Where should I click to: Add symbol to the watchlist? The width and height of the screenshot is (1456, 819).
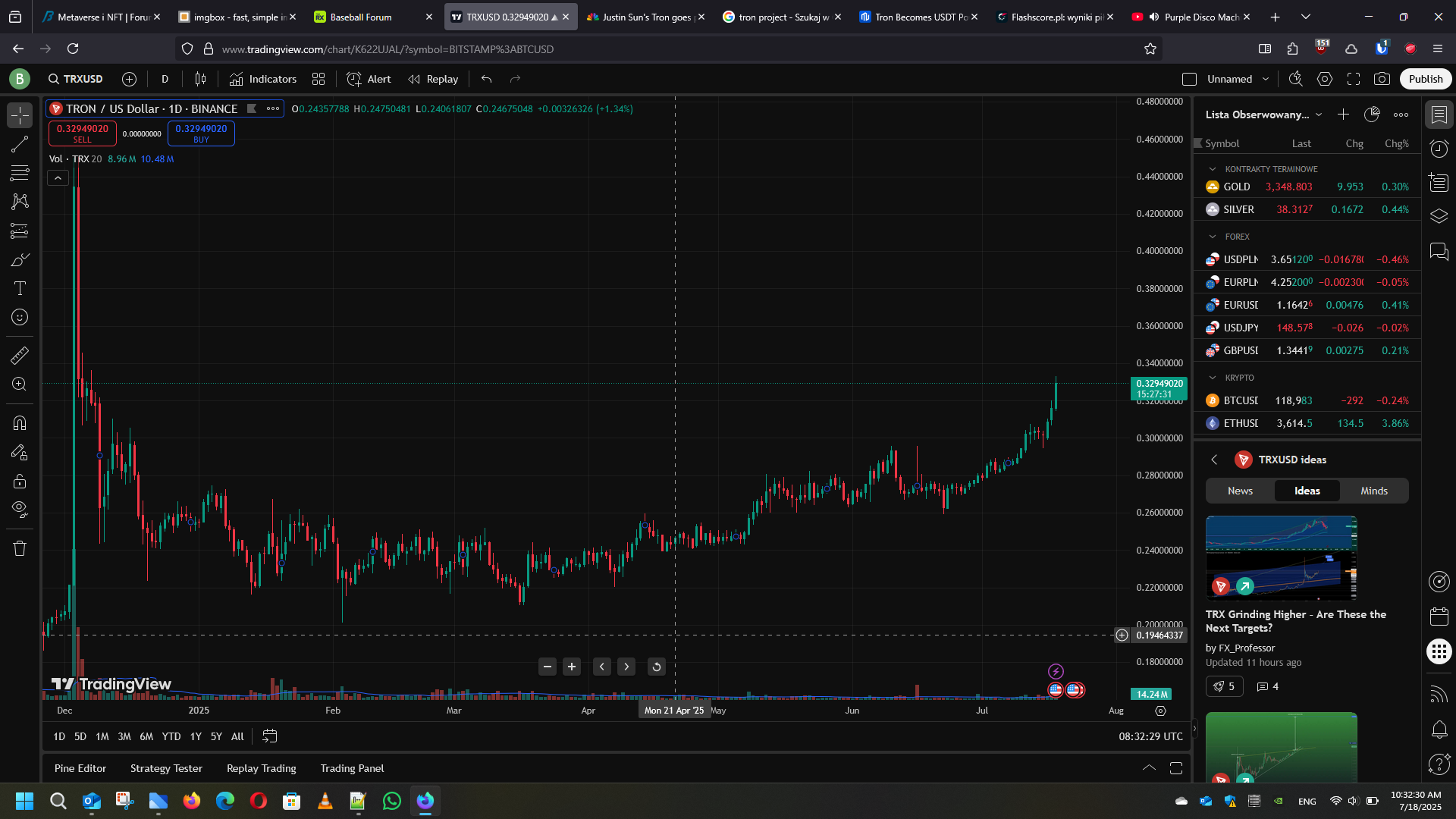click(1343, 115)
